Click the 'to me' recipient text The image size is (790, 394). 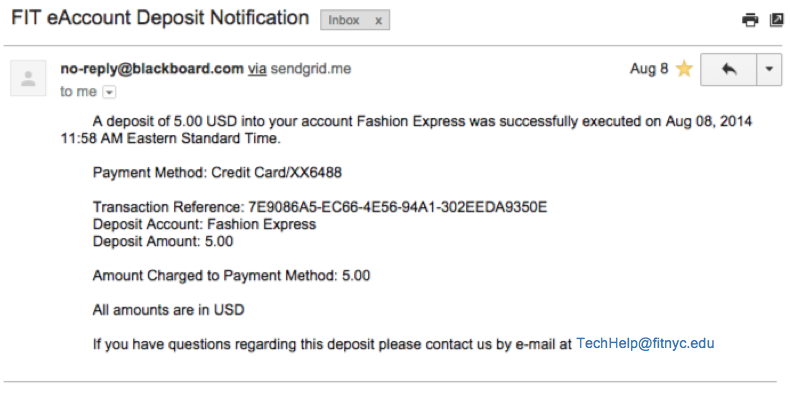point(79,92)
